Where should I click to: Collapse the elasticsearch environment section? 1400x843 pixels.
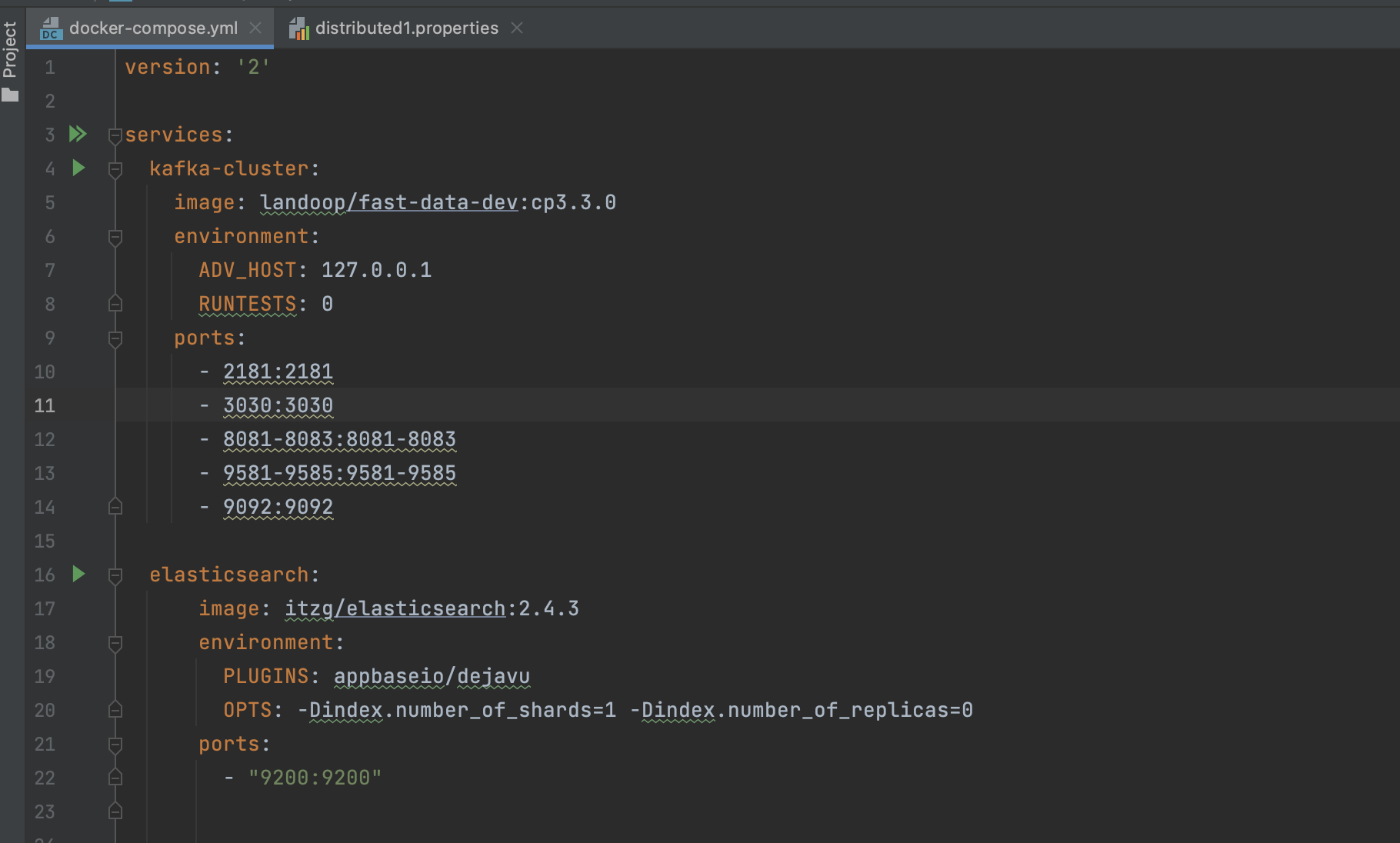pyautogui.click(x=114, y=643)
